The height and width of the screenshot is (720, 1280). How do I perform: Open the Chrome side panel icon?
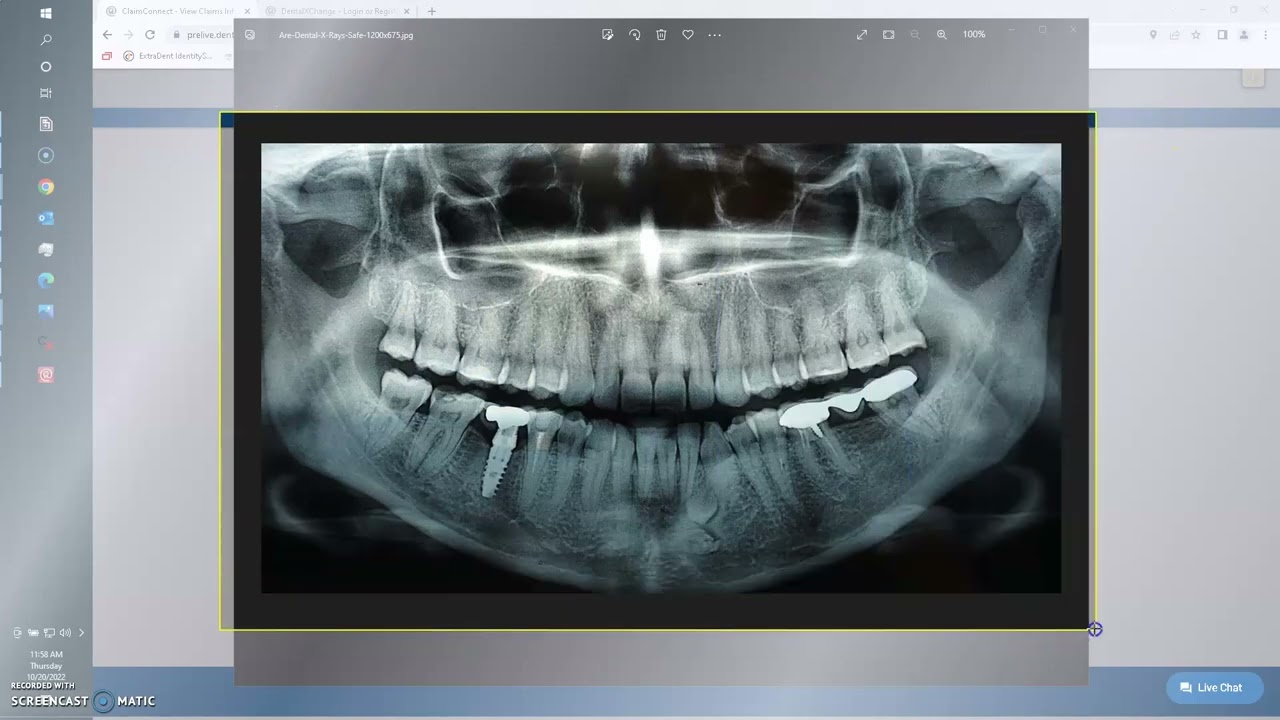(x=1222, y=34)
